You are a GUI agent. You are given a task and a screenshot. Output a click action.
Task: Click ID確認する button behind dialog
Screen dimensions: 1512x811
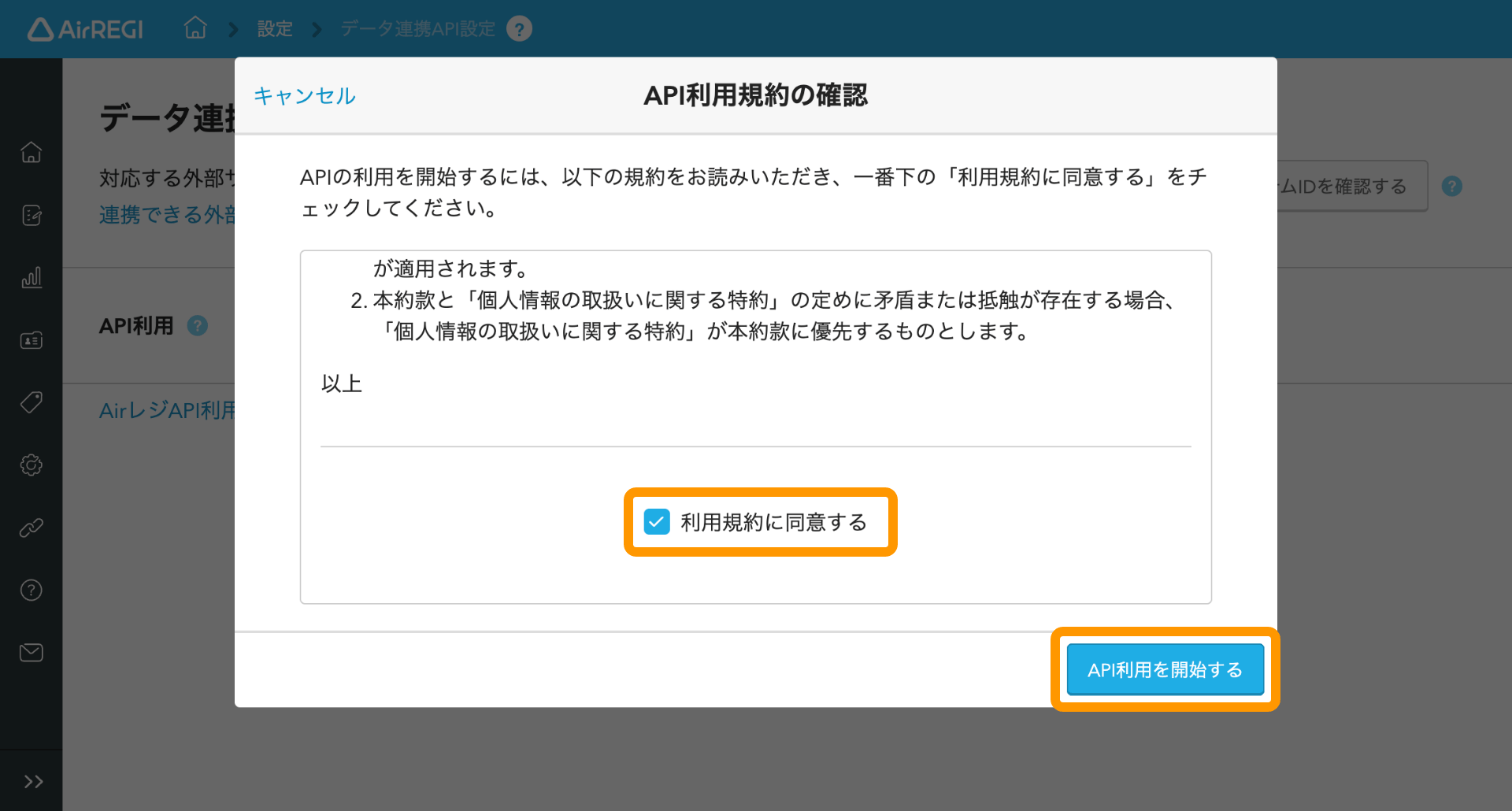click(1351, 187)
